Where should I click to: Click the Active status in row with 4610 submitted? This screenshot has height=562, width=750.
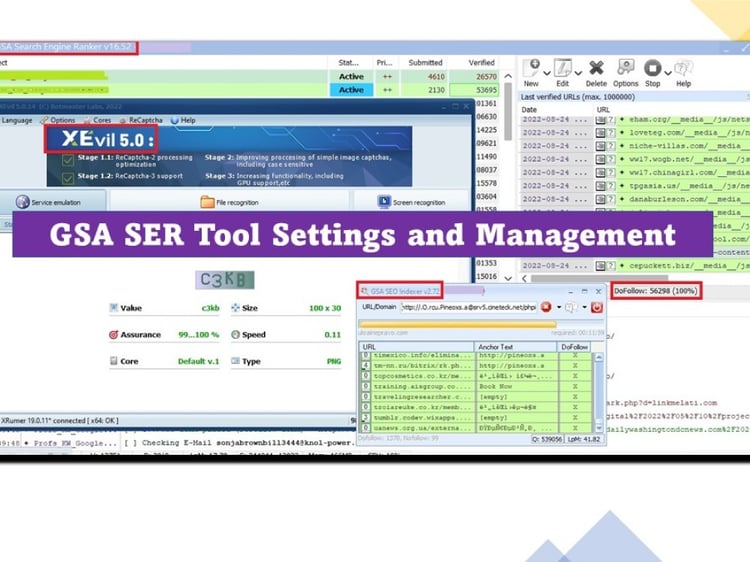point(351,77)
